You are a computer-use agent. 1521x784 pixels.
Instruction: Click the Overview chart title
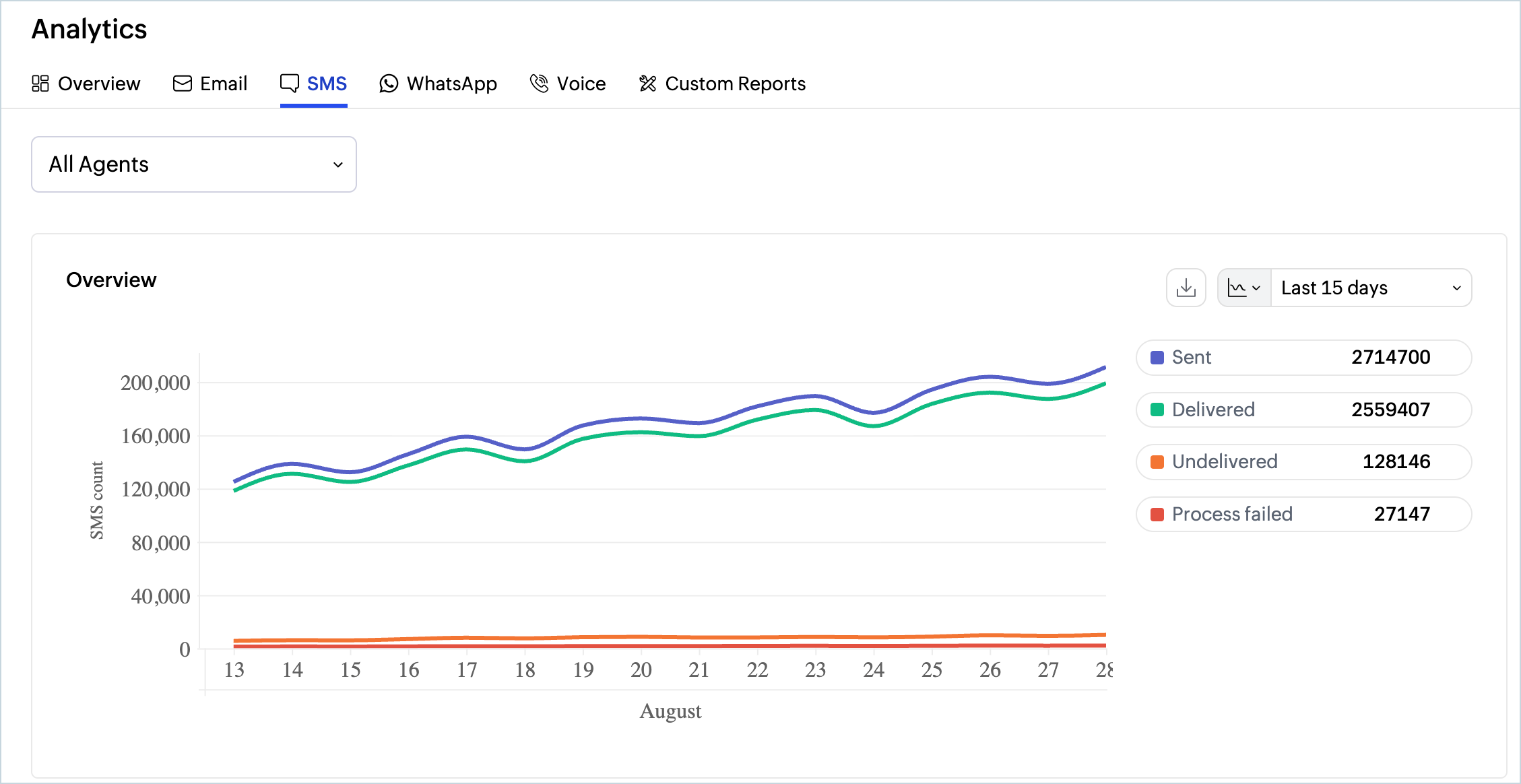(x=111, y=280)
